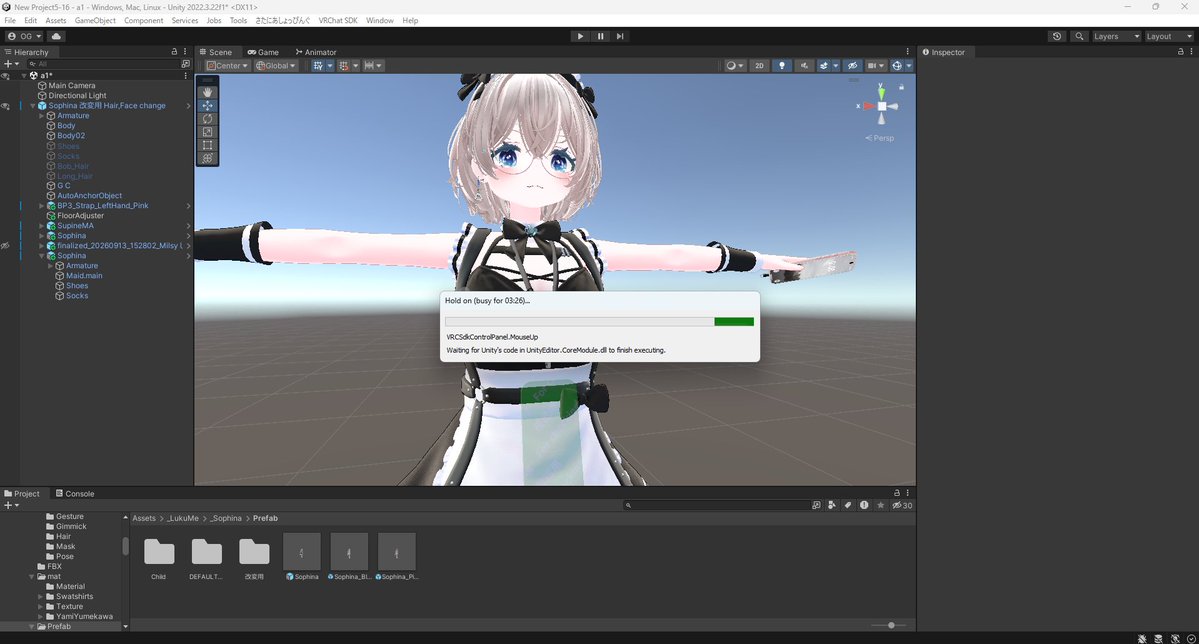Toggle scene lighting bulb
The image size is (1199, 644).
coord(781,66)
